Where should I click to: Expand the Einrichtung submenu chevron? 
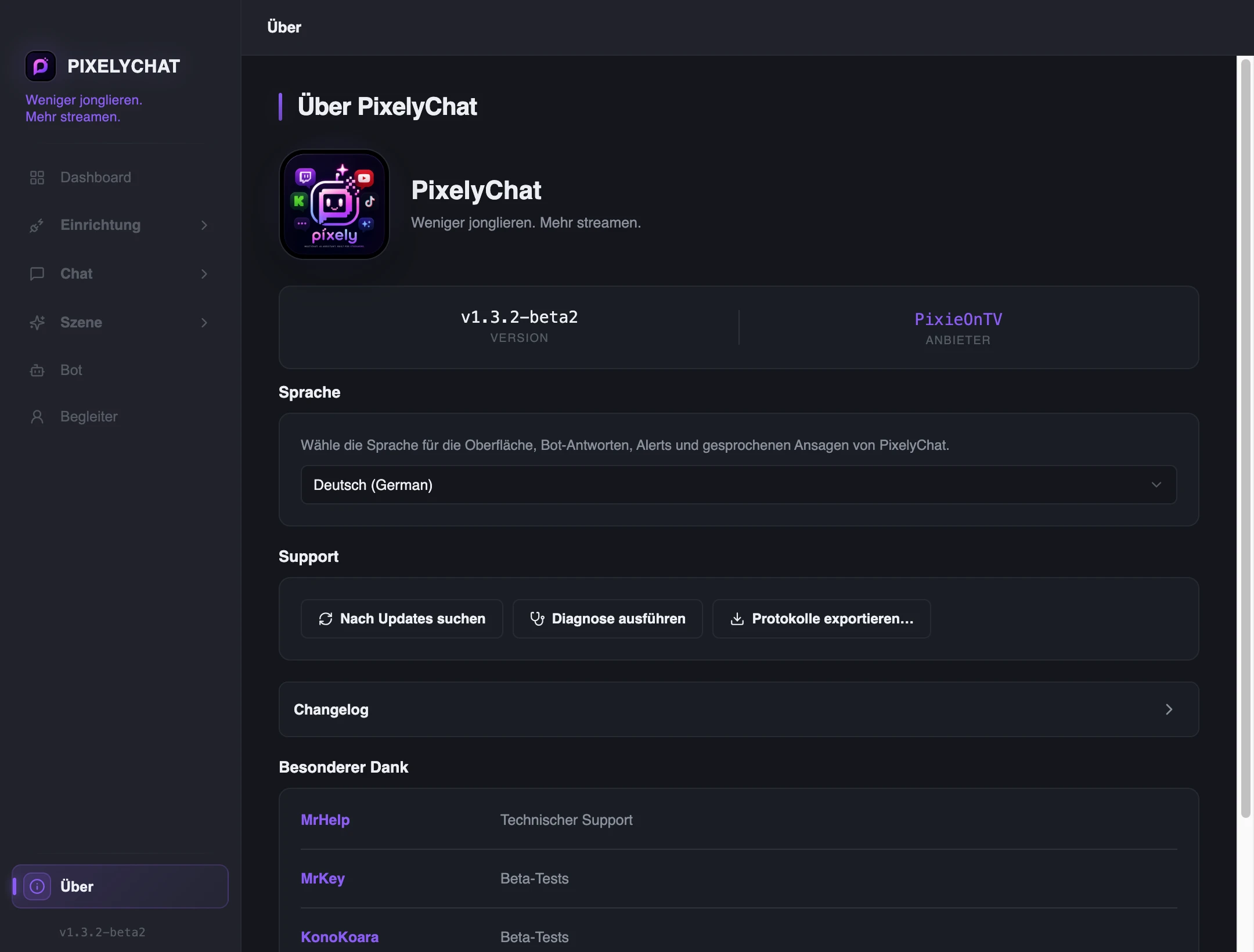click(204, 225)
